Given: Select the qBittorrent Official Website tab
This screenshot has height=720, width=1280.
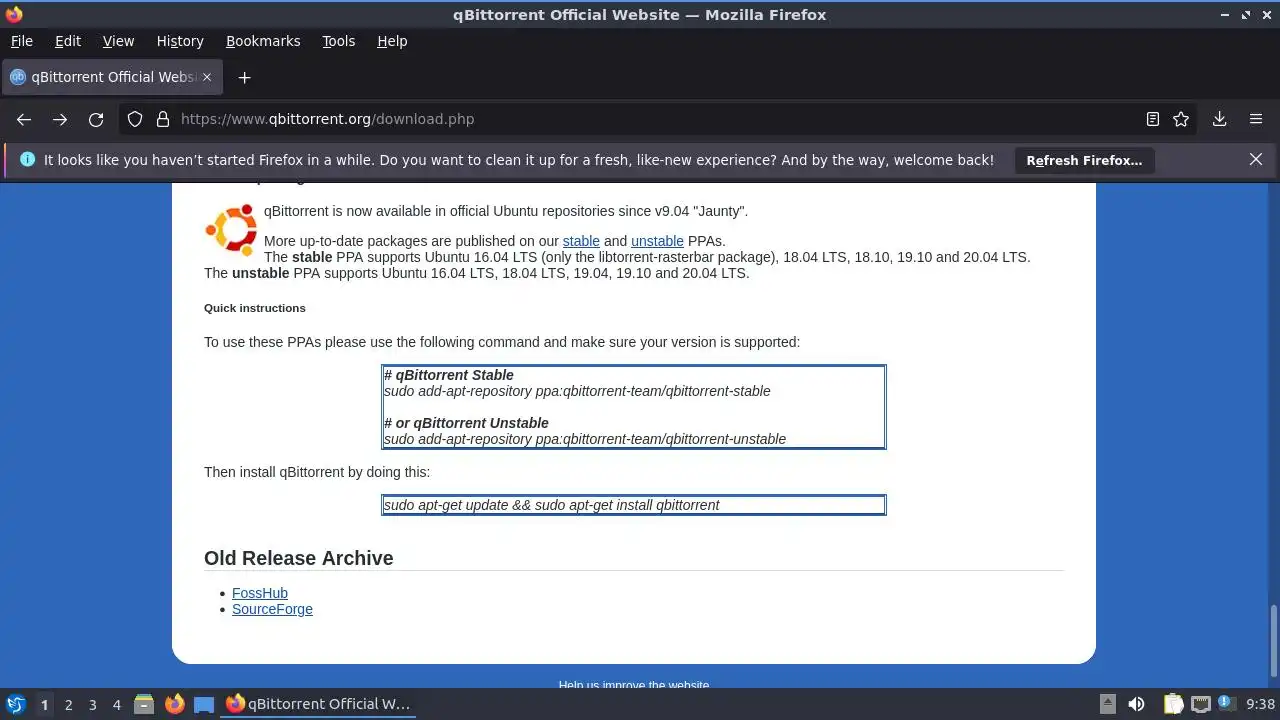Looking at the screenshot, I should tap(110, 77).
